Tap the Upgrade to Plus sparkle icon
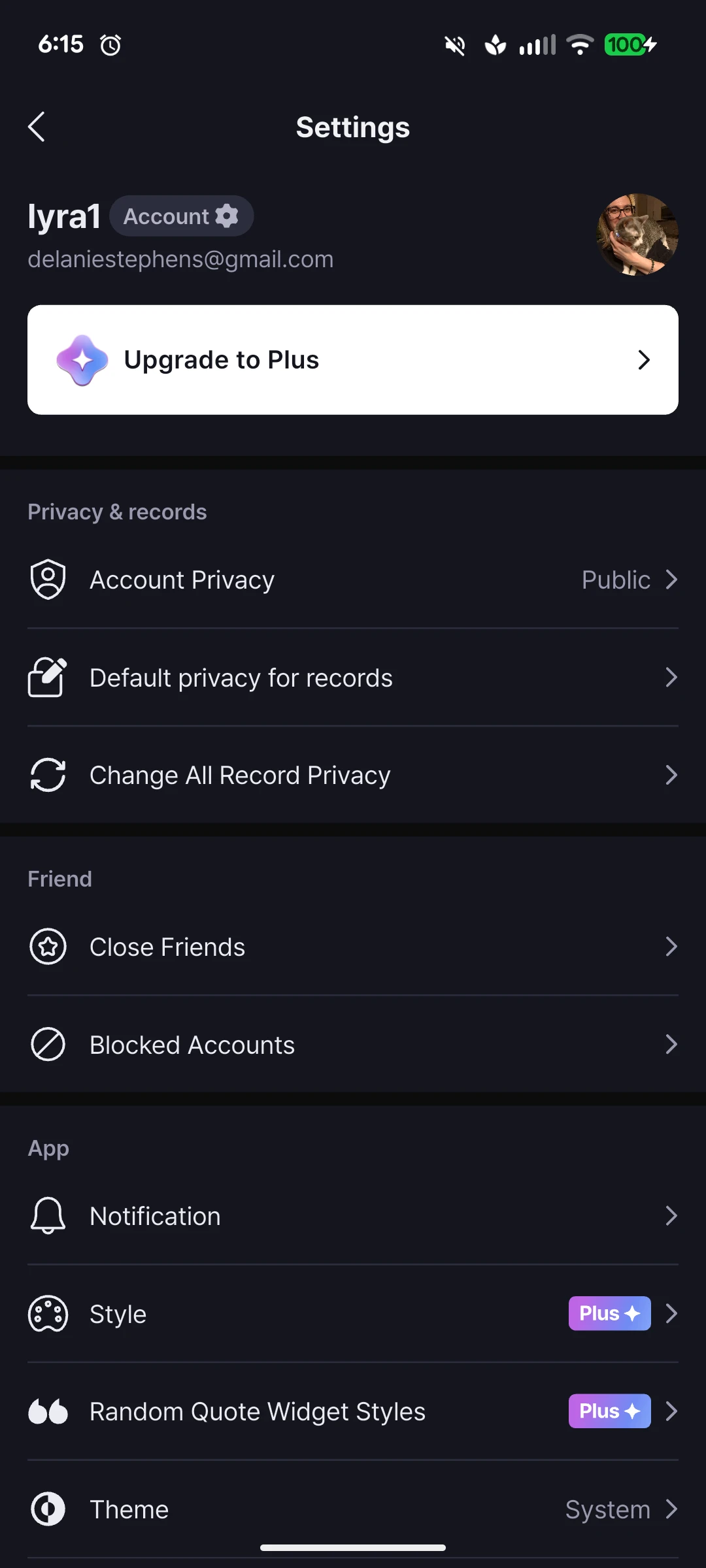The image size is (706, 1568). tap(82, 360)
